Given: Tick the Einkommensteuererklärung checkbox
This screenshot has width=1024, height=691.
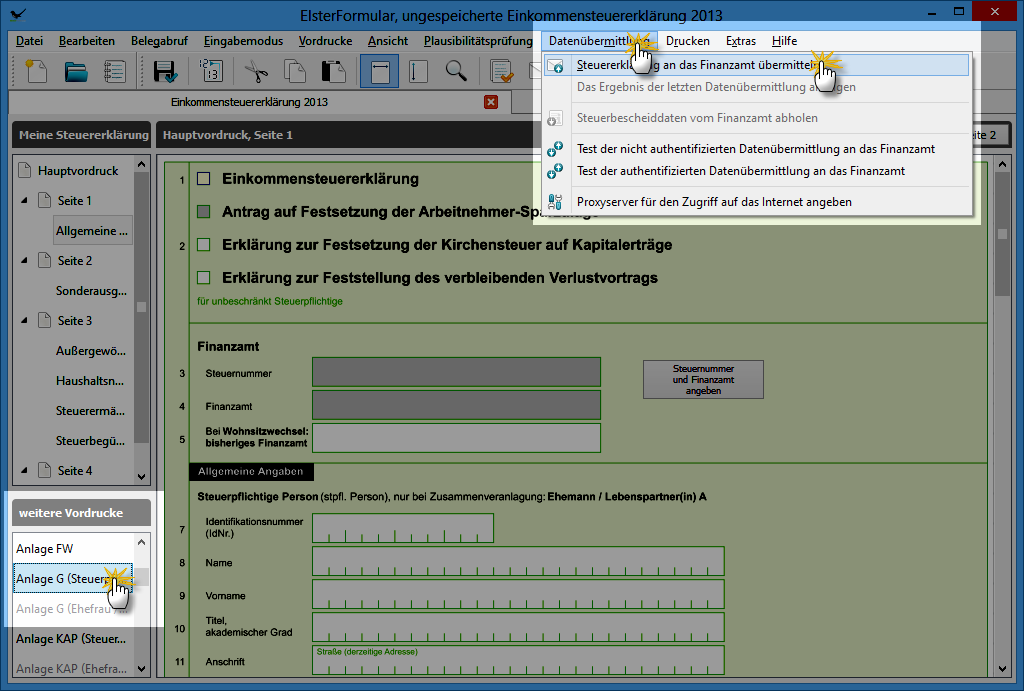Looking at the screenshot, I should 204,179.
